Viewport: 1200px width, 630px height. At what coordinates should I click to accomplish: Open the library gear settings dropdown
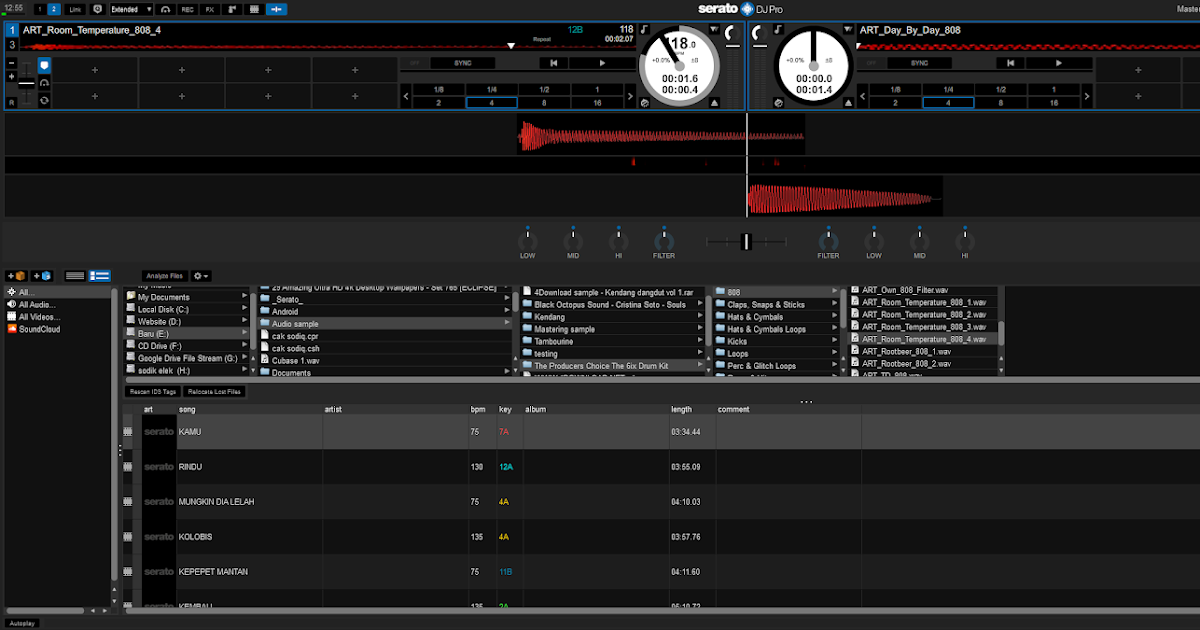pyautogui.click(x=201, y=275)
